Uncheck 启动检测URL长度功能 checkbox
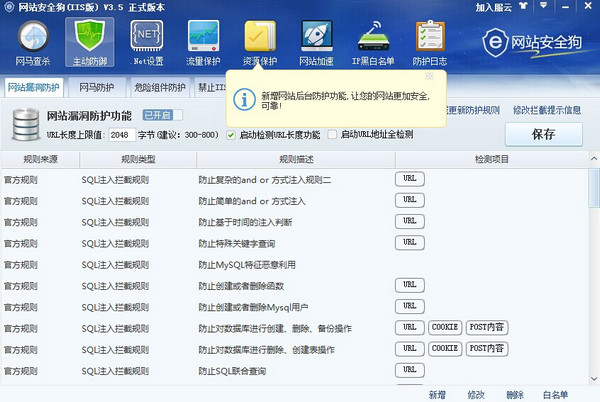 (231, 135)
